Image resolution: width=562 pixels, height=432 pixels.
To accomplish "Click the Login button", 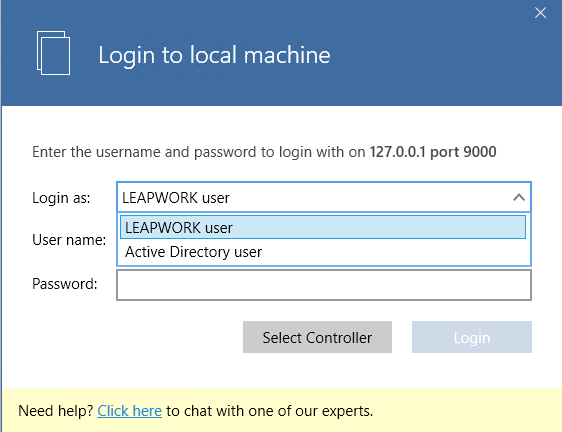I will [x=472, y=337].
